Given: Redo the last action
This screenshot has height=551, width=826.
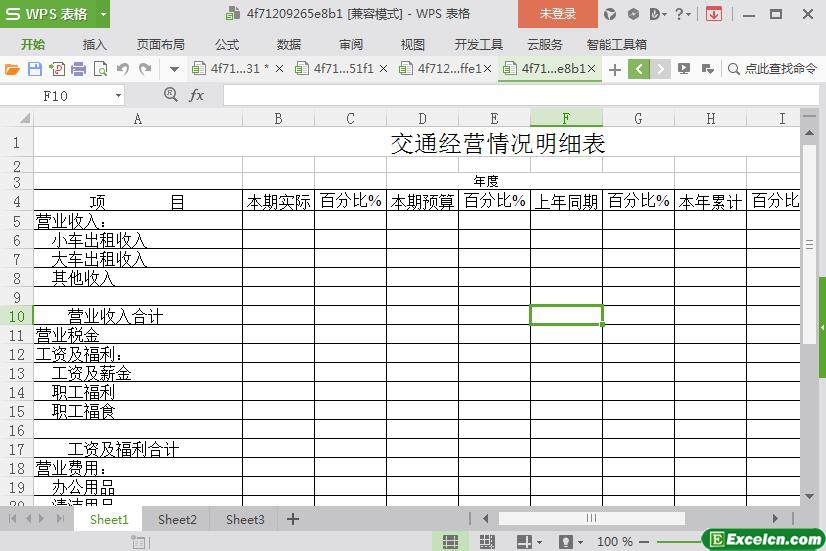Looking at the screenshot, I should click(x=145, y=69).
